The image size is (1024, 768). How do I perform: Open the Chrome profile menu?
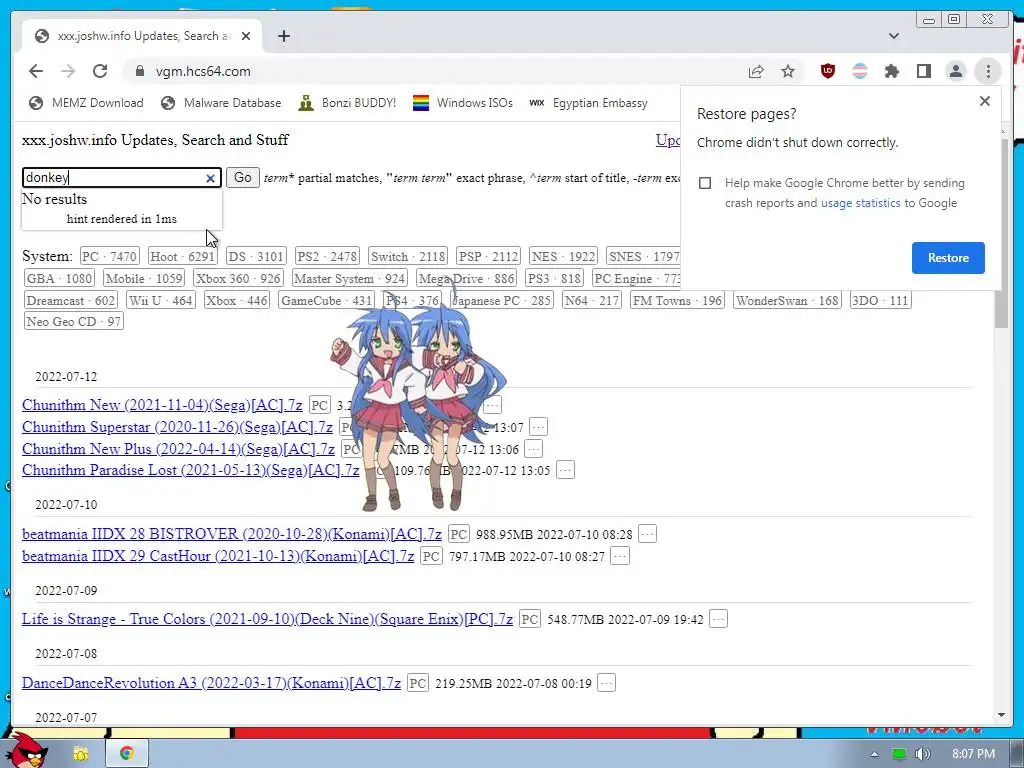(x=955, y=71)
